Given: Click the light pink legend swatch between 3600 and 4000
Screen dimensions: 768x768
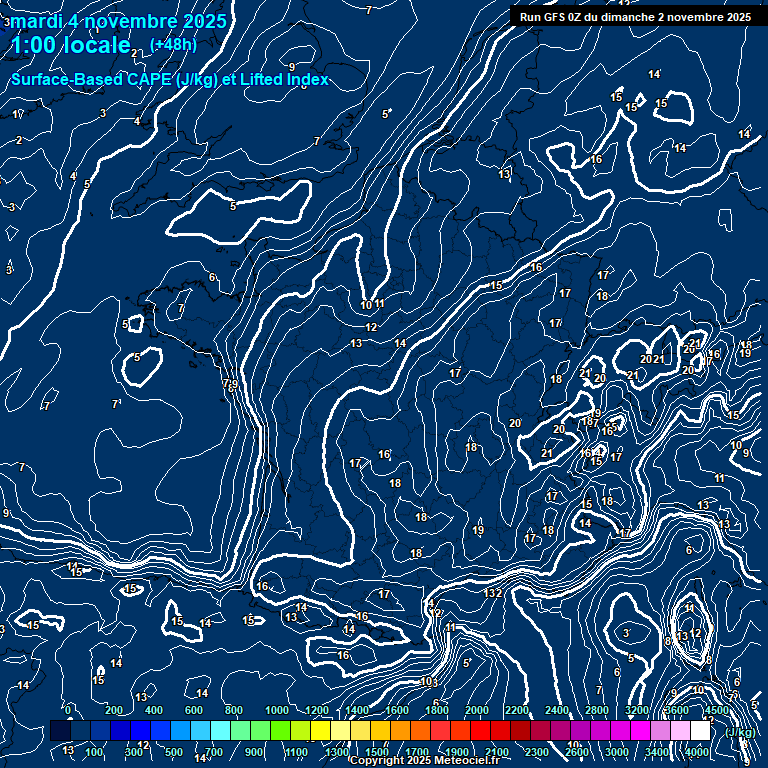Looking at the screenshot, I should (x=680, y=730).
